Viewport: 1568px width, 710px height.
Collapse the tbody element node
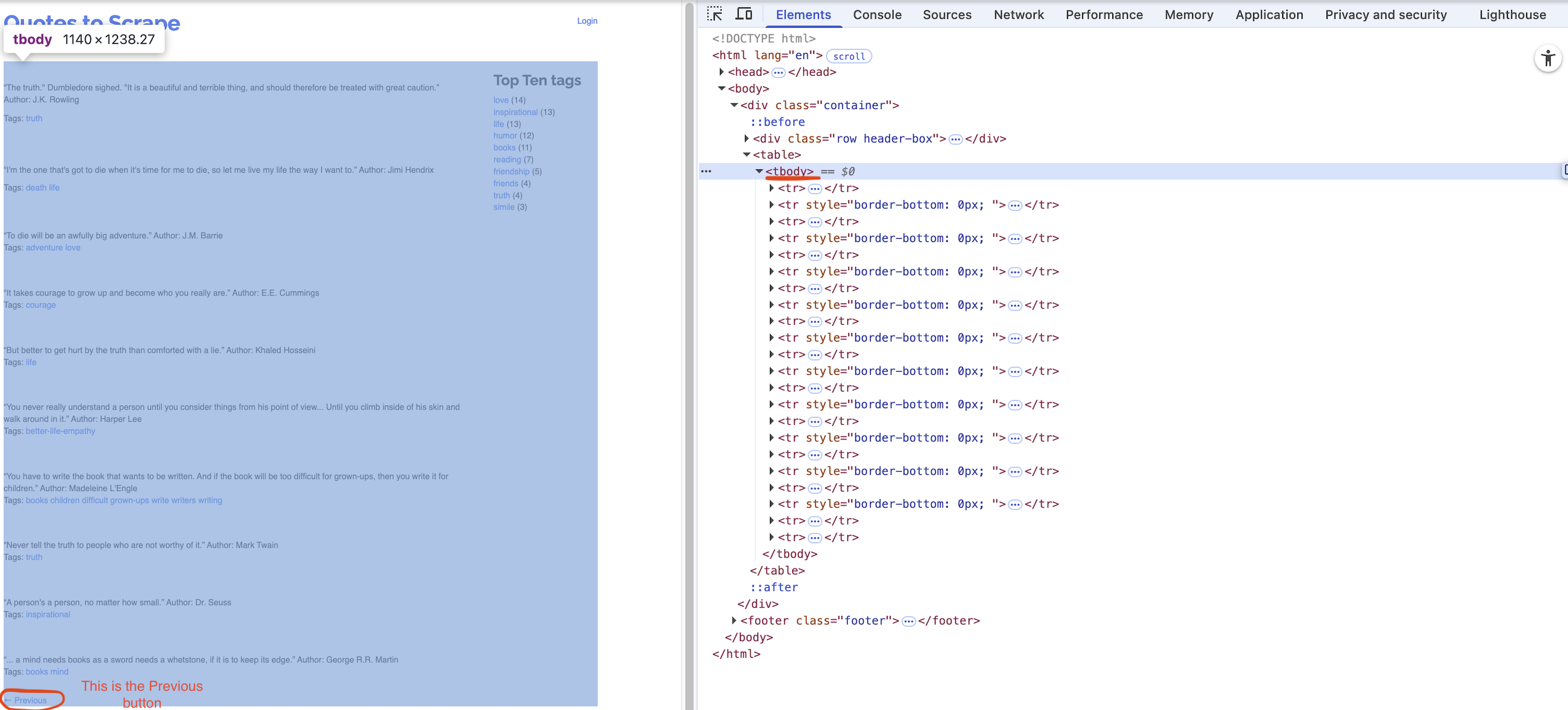759,172
